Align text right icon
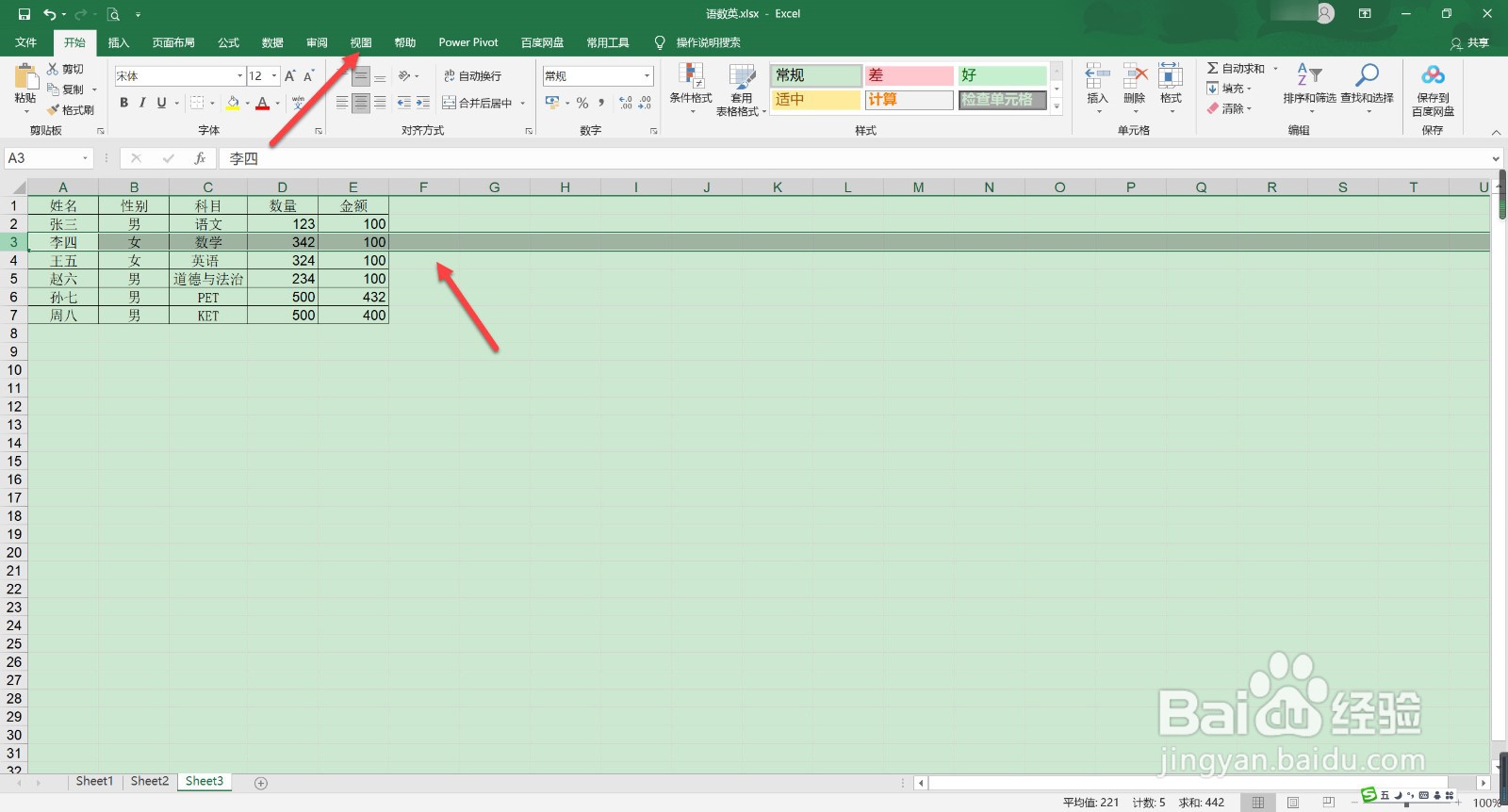The image size is (1508, 812). (x=380, y=103)
